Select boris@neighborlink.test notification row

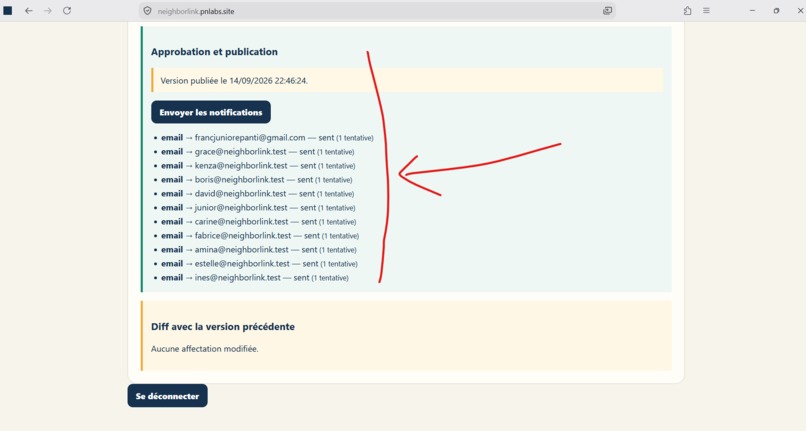(253, 179)
